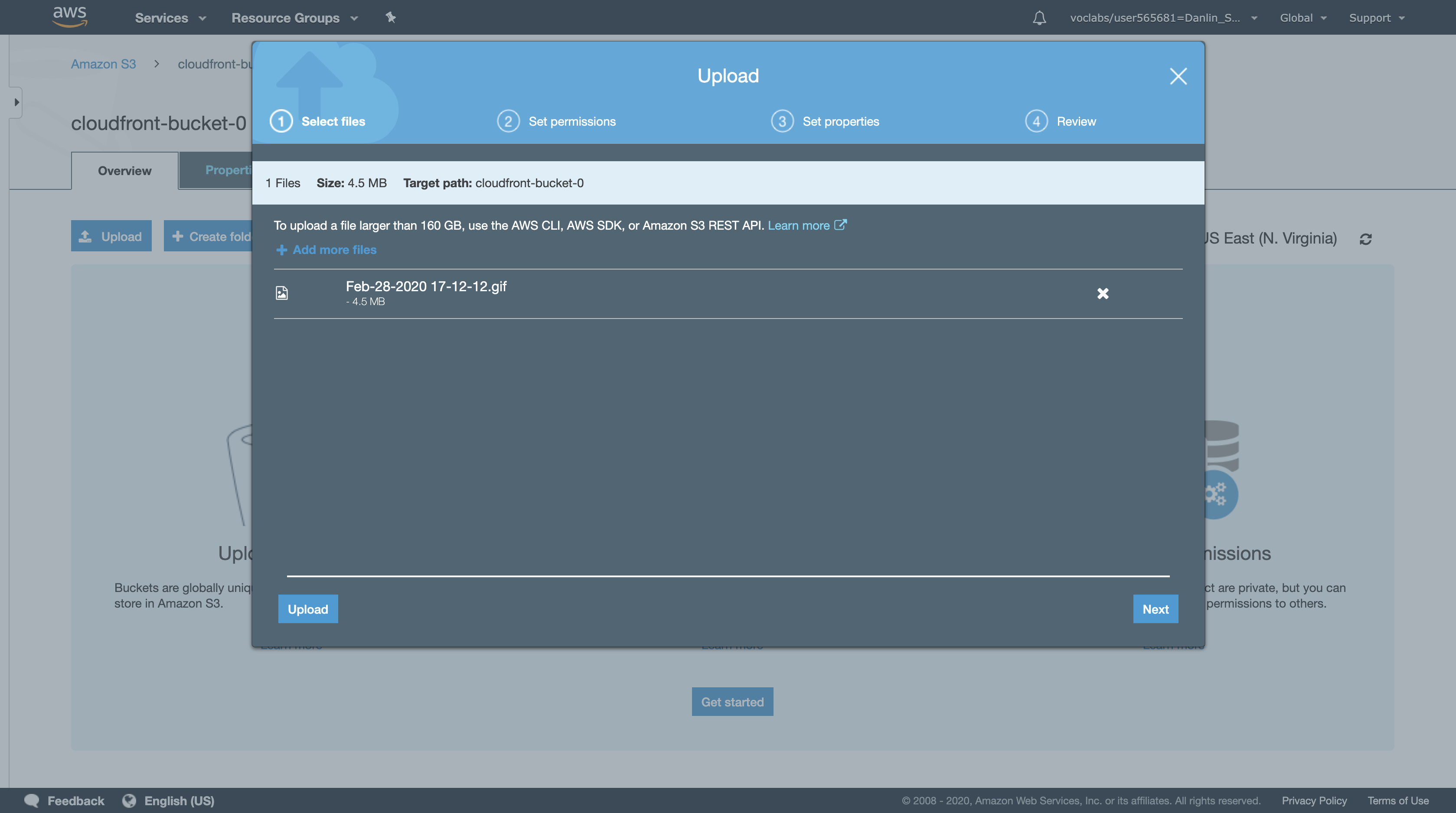Click the refresh icon next to region

1365,239
